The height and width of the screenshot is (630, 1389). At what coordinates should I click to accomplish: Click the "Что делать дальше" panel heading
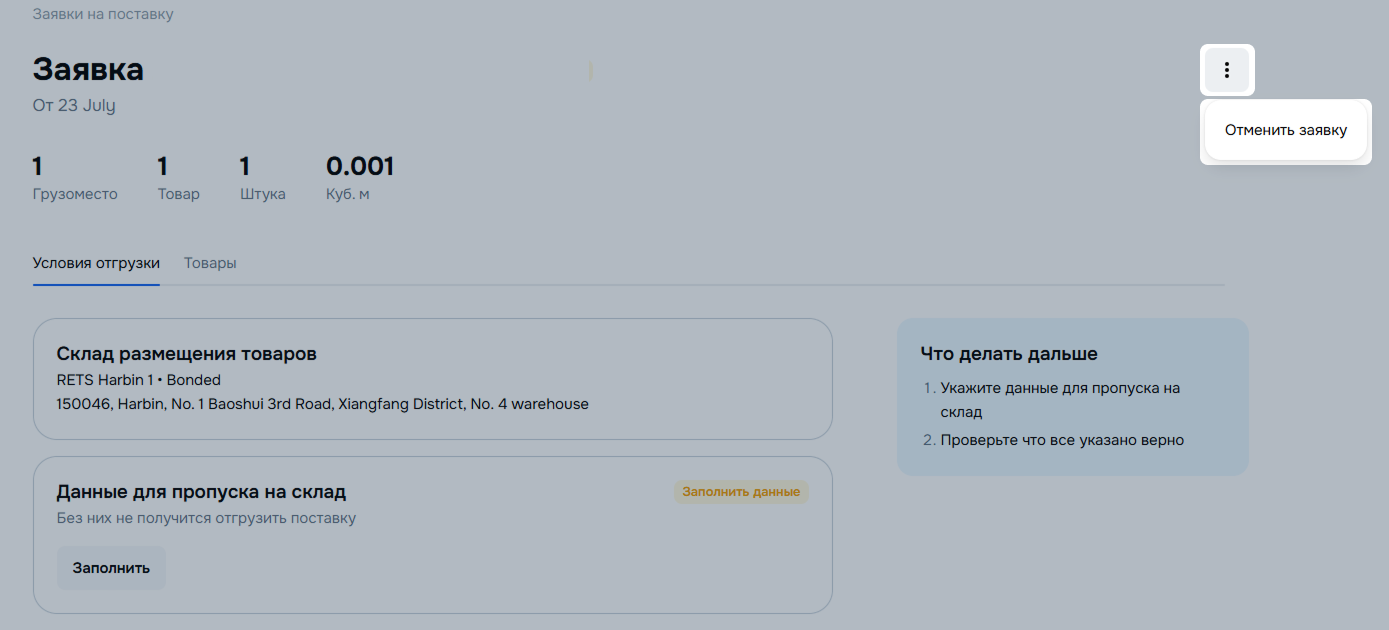point(1009,354)
